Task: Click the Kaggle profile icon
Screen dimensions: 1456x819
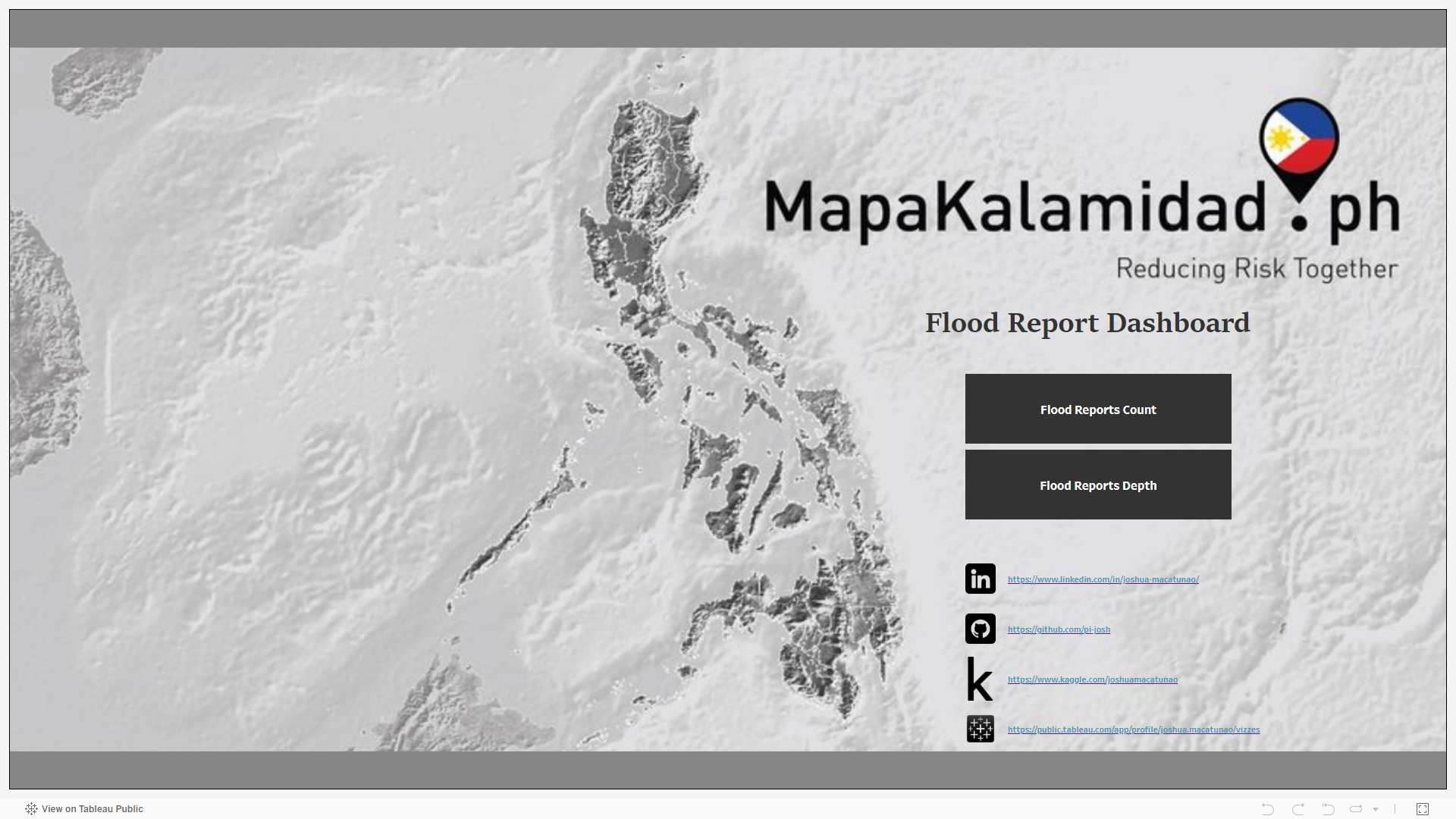Action: (x=980, y=679)
